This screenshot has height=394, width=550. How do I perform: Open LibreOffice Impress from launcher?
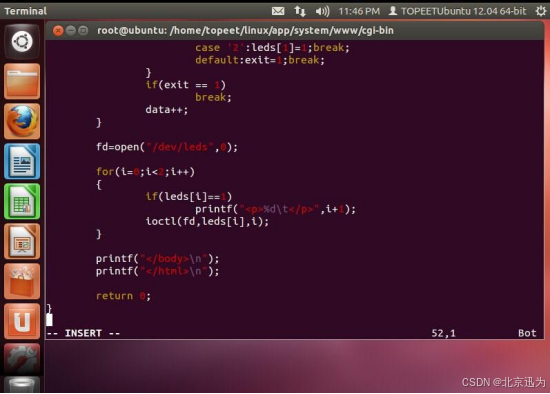click(22, 241)
